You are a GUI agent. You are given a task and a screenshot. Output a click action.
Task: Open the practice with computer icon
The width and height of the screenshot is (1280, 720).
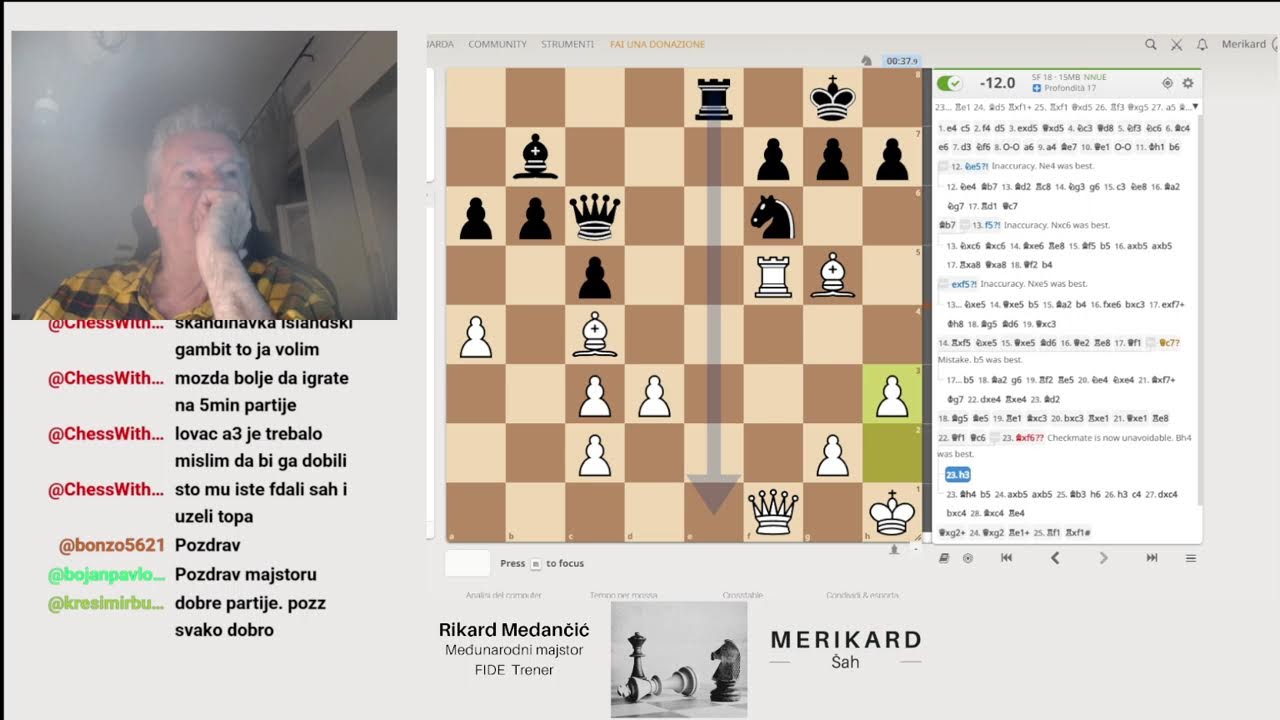pos(967,558)
